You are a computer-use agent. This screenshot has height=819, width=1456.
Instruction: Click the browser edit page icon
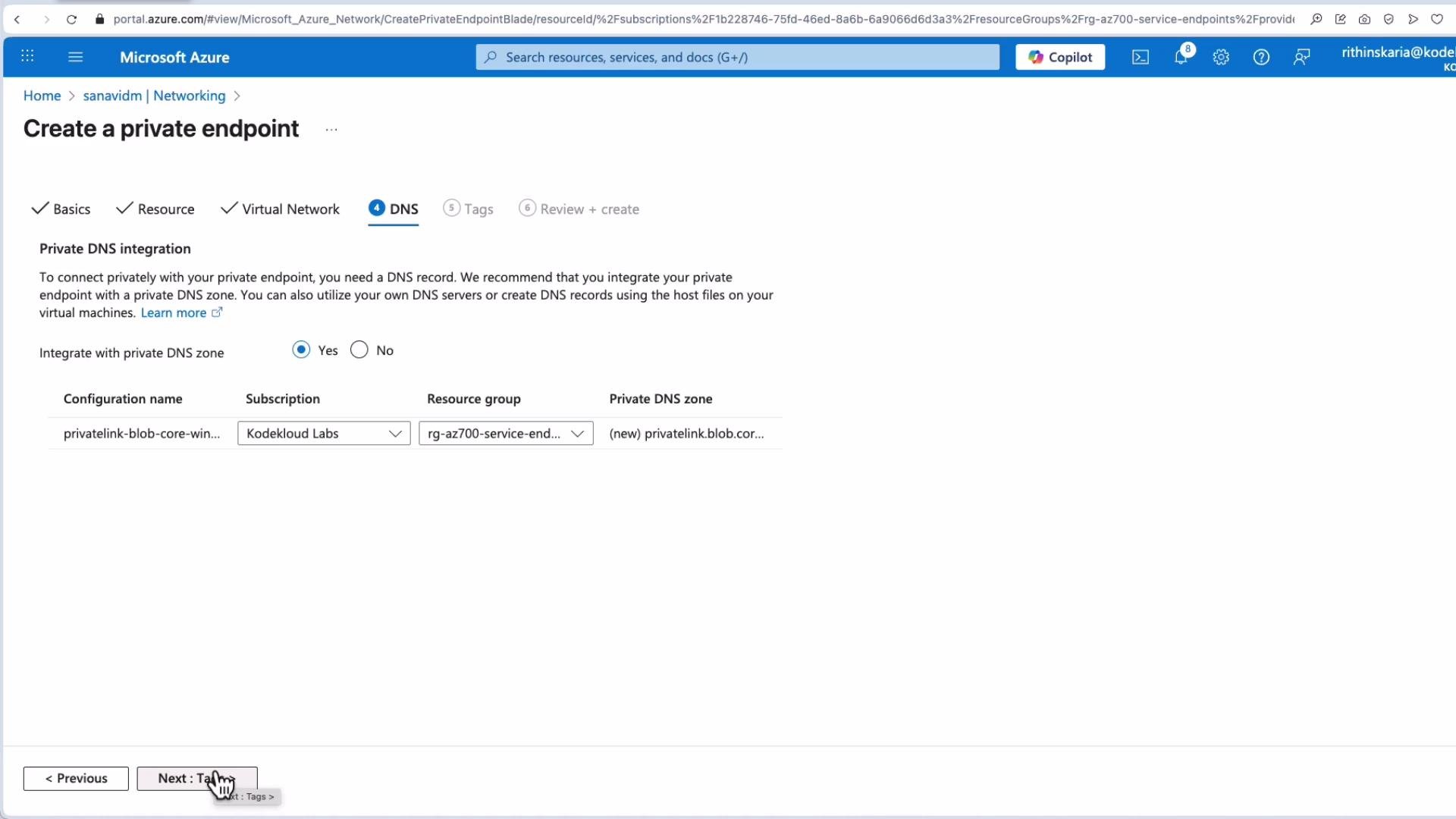point(1341,20)
